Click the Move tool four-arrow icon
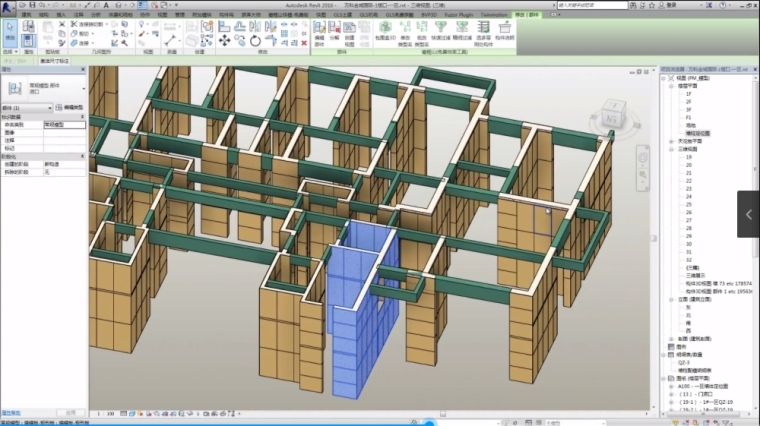The image size is (760, 426). [224, 41]
